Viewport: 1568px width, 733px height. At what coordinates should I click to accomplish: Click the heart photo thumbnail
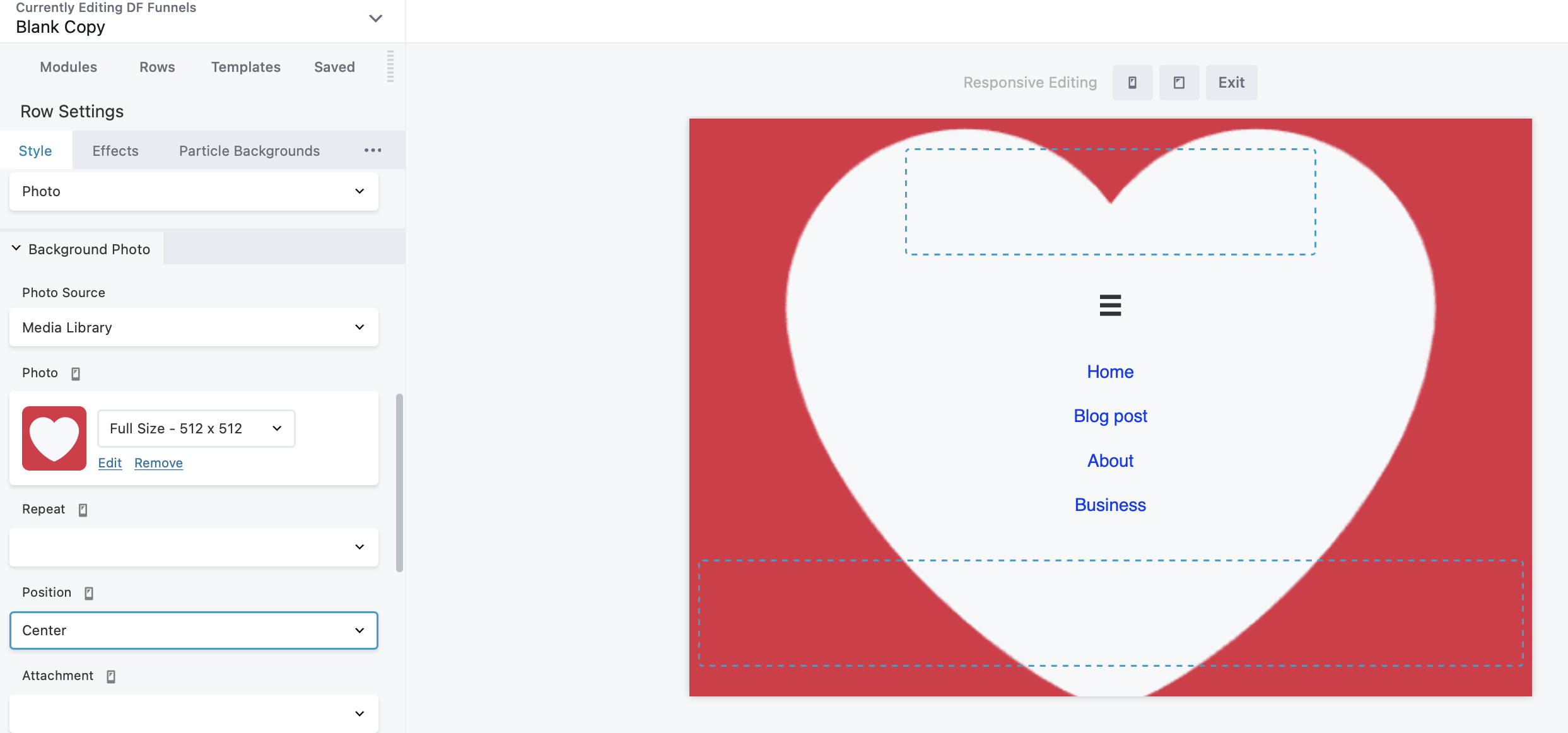(x=54, y=438)
